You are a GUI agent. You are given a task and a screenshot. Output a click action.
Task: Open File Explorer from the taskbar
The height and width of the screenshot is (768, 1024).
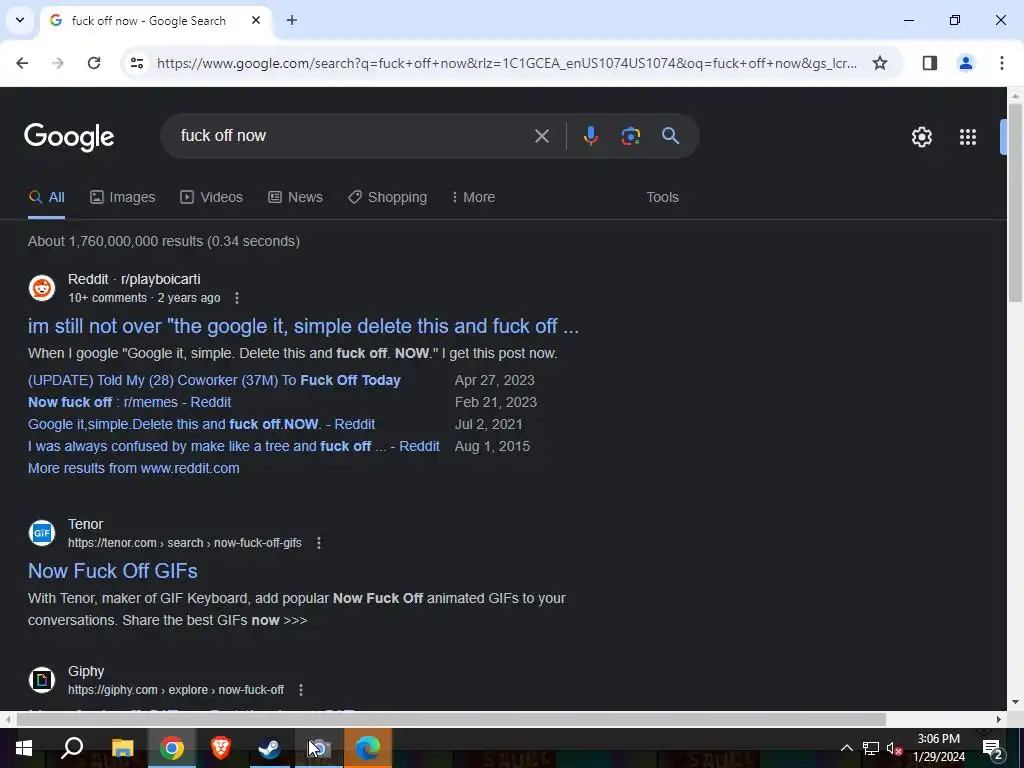(122, 748)
